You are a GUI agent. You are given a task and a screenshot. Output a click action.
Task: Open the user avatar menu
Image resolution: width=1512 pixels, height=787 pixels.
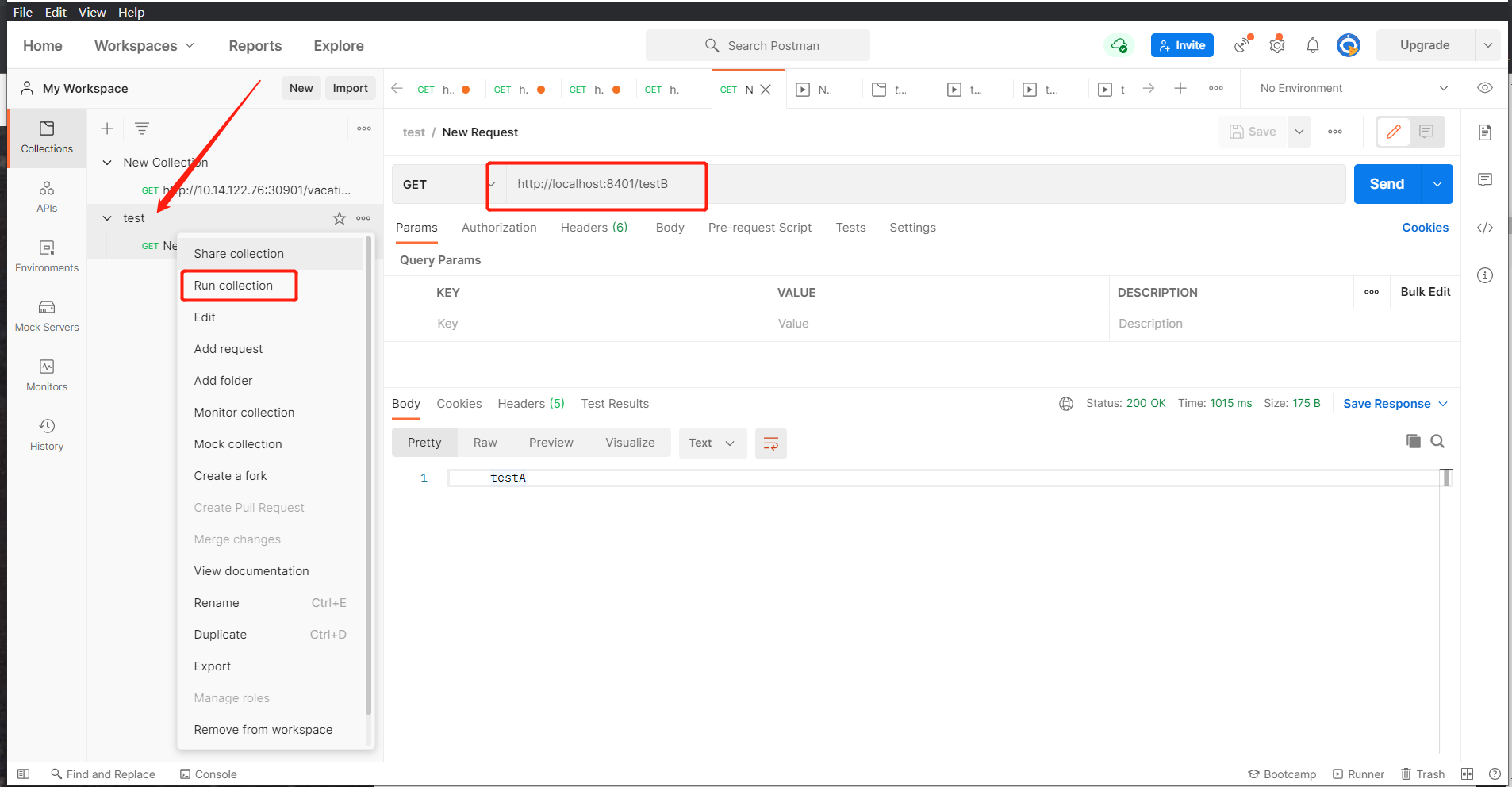(1349, 45)
